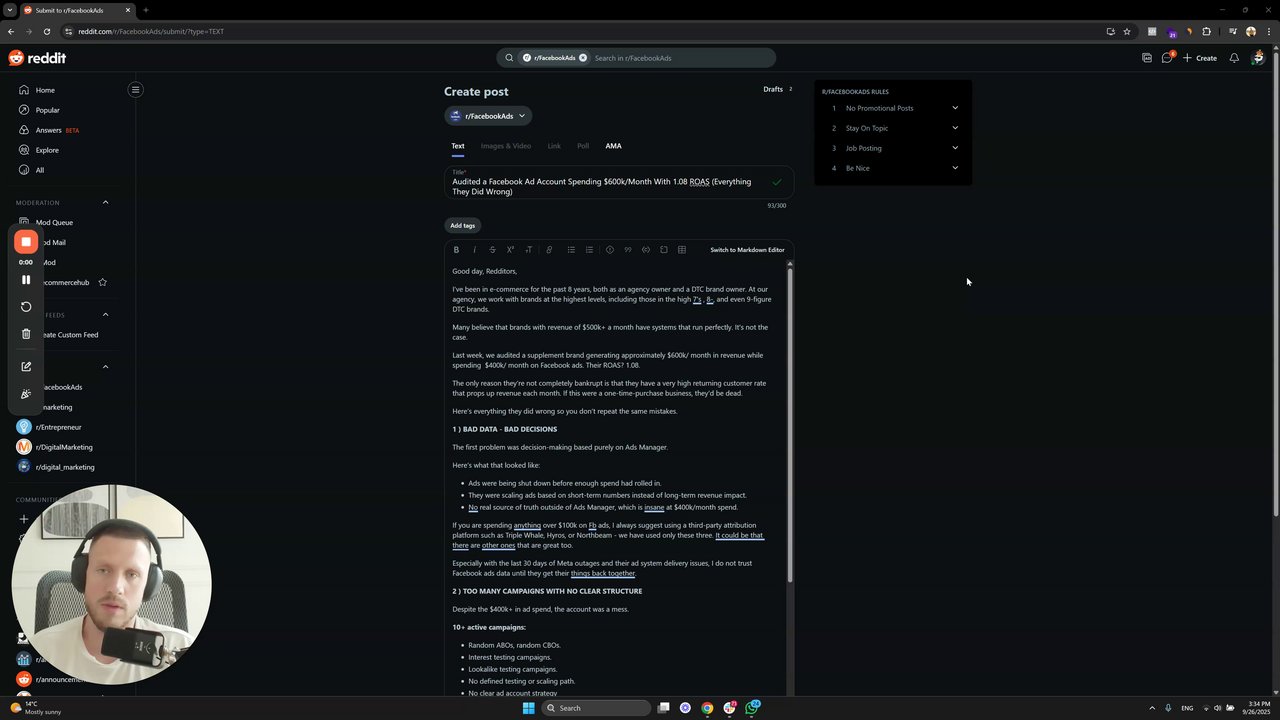This screenshot has height=720, width=1280.
Task: Insert a code block
Action: 663,250
